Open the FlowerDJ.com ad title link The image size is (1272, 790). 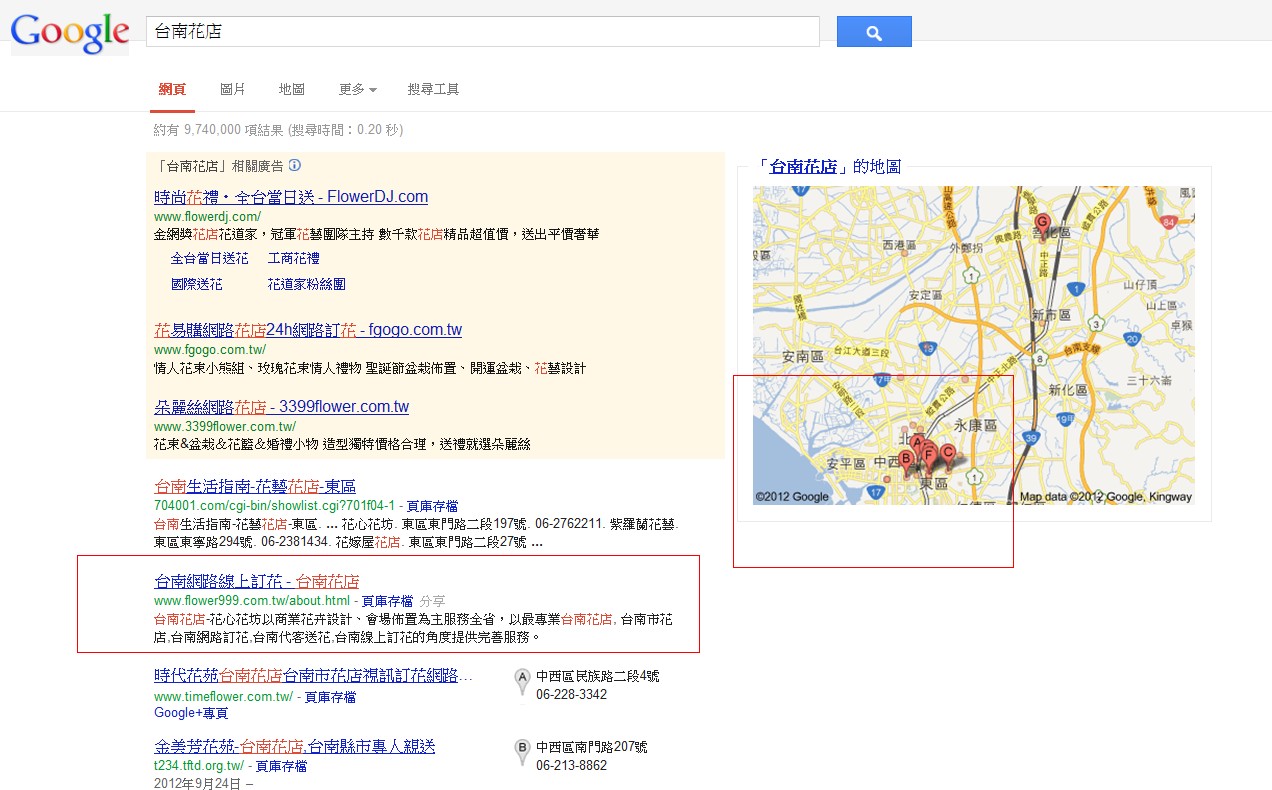(x=291, y=197)
